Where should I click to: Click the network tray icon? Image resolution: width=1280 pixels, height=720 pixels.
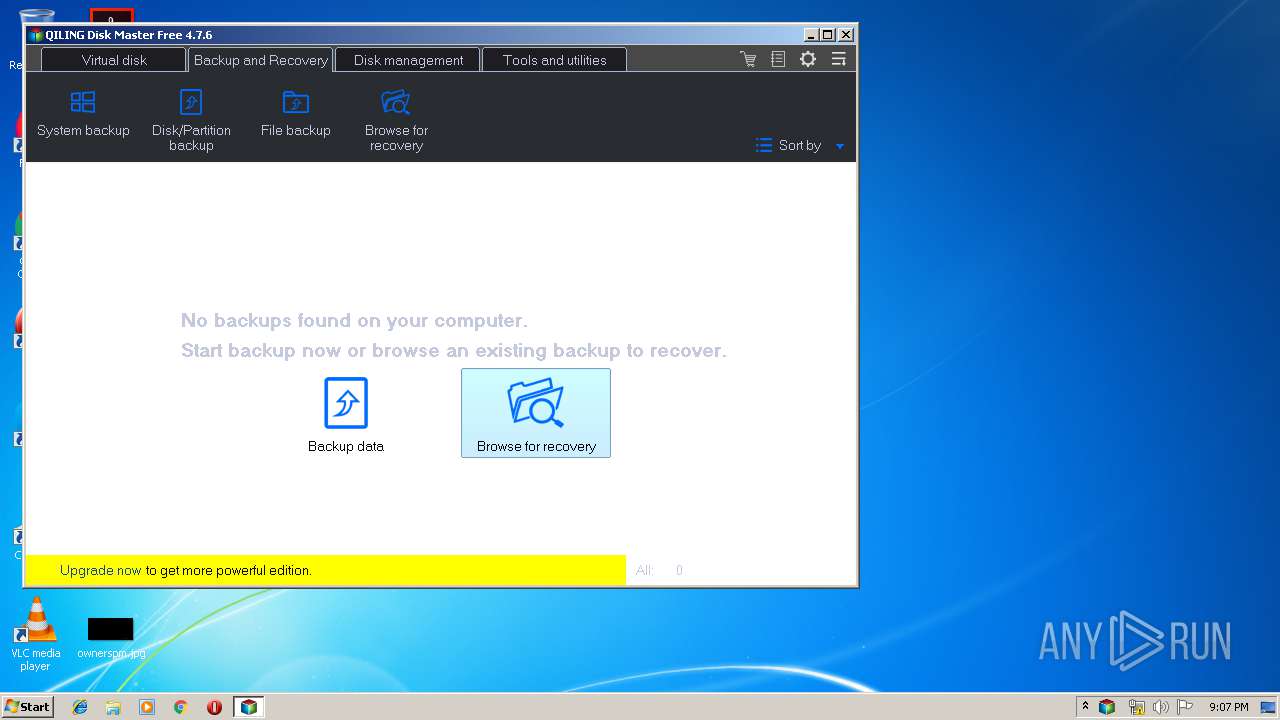[1136, 707]
